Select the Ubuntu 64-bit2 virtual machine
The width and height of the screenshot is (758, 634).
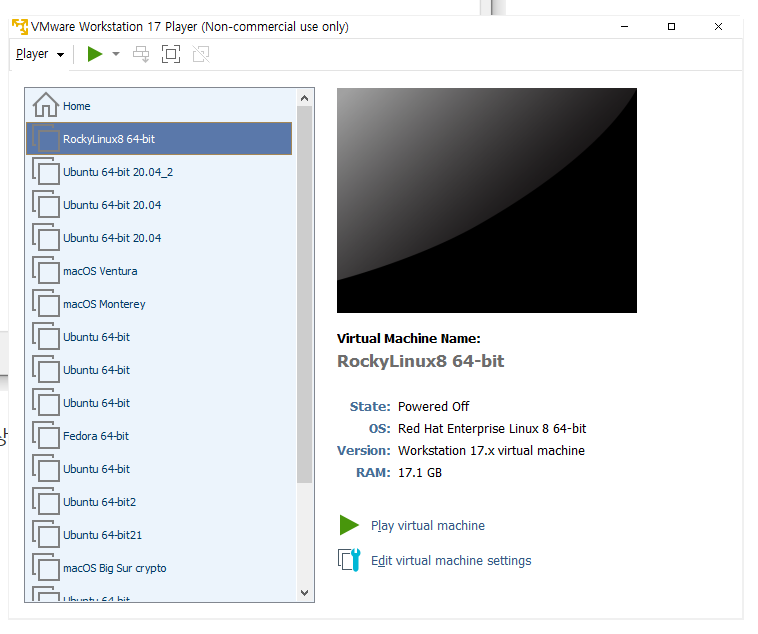[159, 502]
